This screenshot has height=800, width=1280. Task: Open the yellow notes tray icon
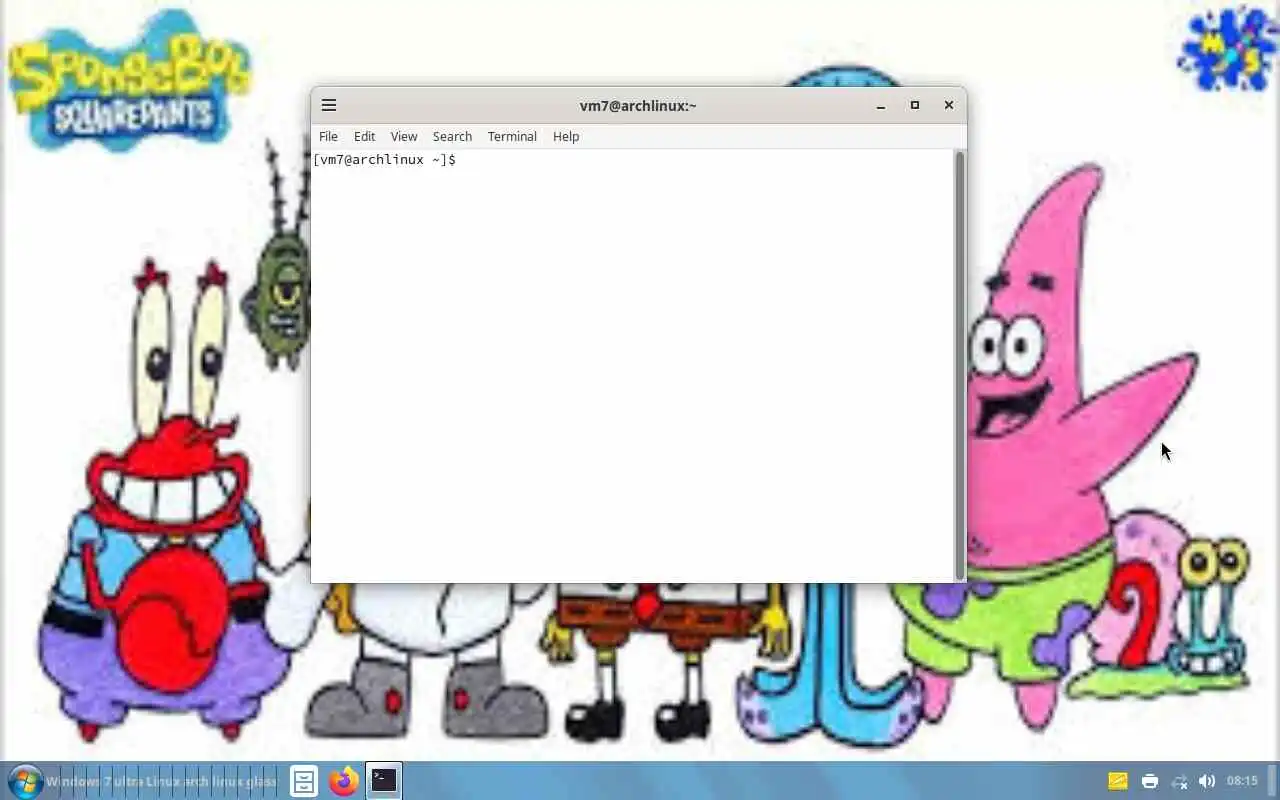pos(1118,781)
